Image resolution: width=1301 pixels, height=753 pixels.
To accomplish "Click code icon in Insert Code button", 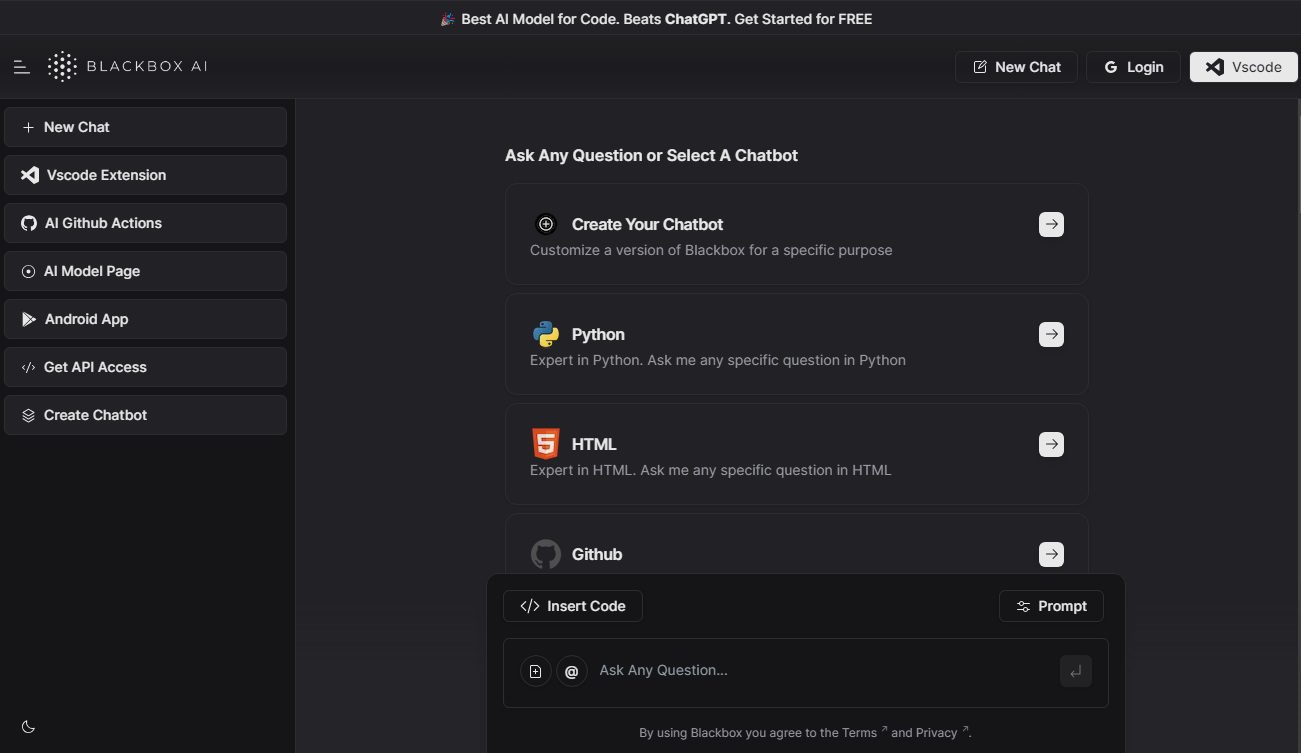I will pos(530,606).
